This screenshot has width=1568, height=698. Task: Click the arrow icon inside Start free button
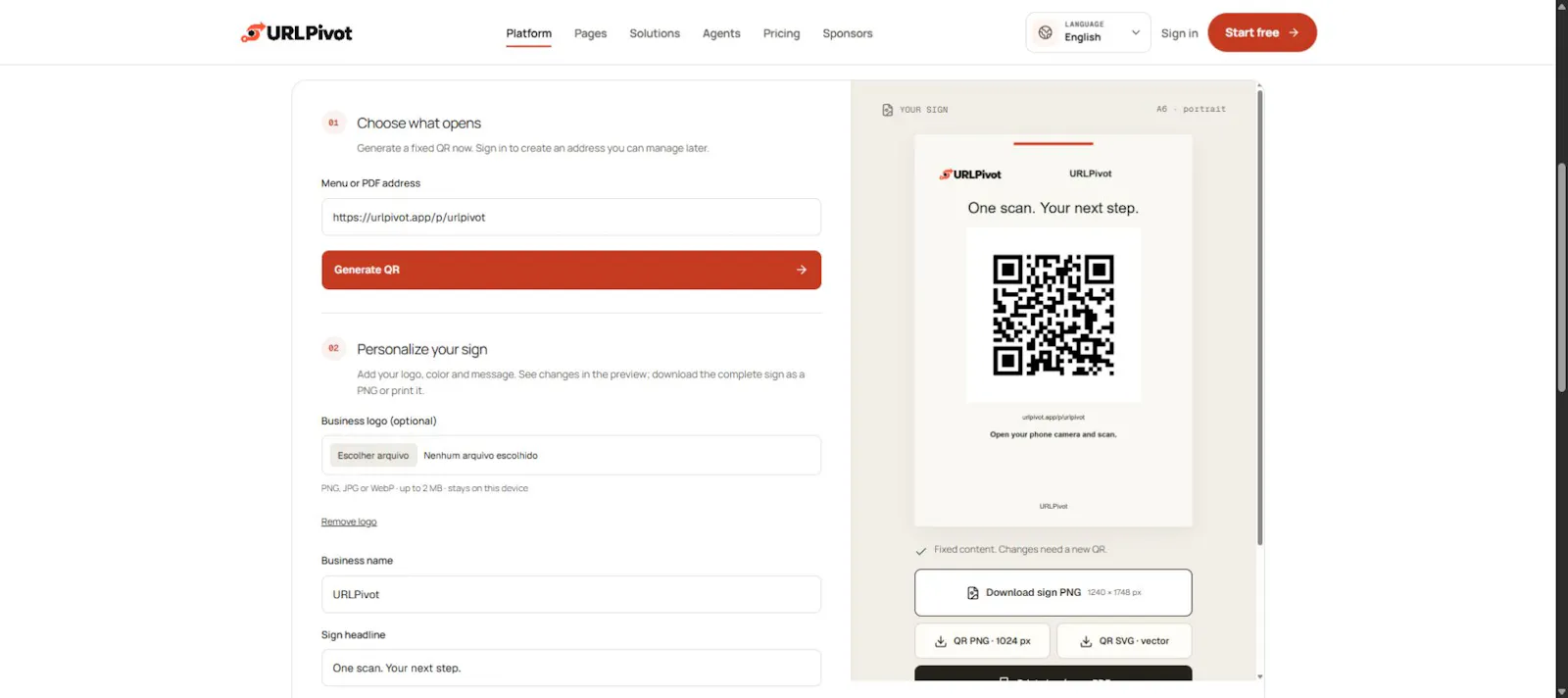tap(1294, 32)
